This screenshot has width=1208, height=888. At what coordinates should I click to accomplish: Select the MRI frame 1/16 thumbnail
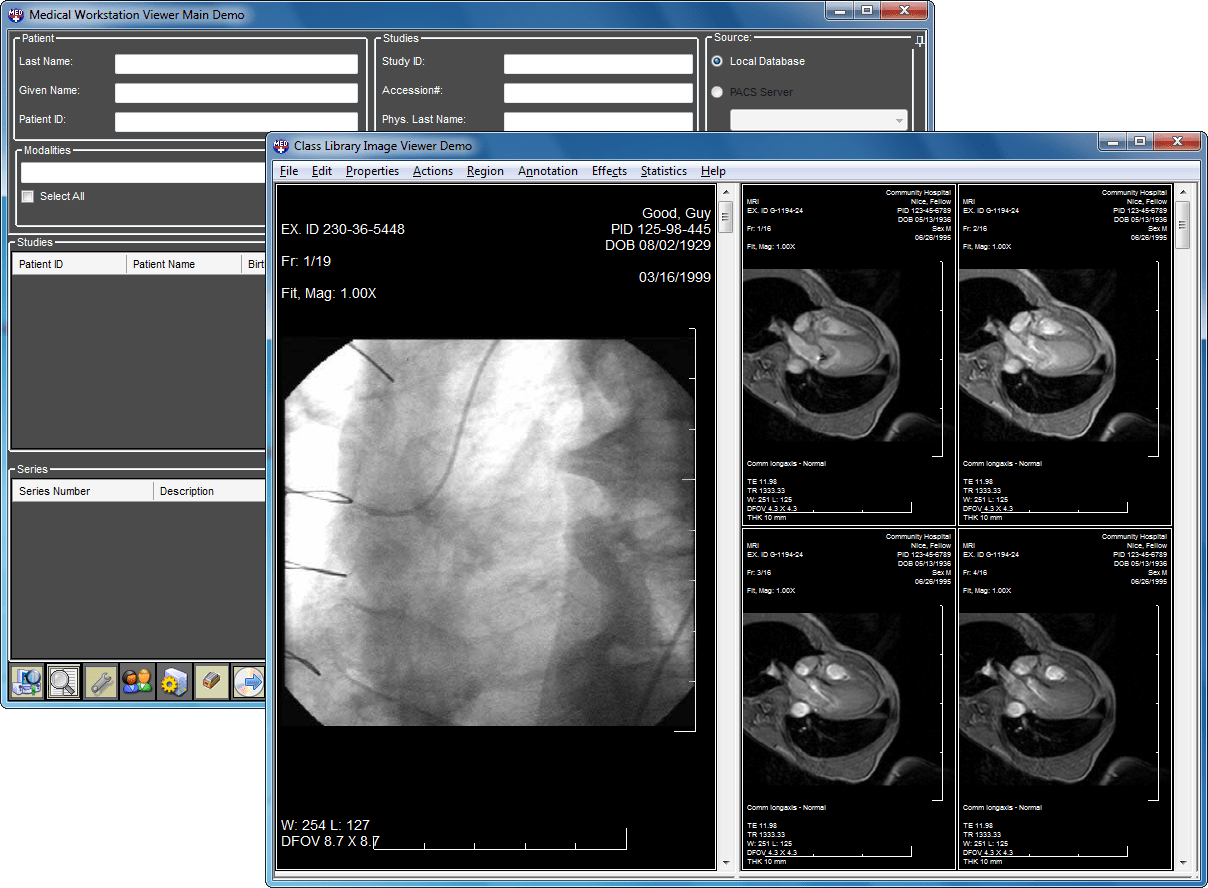(x=848, y=354)
